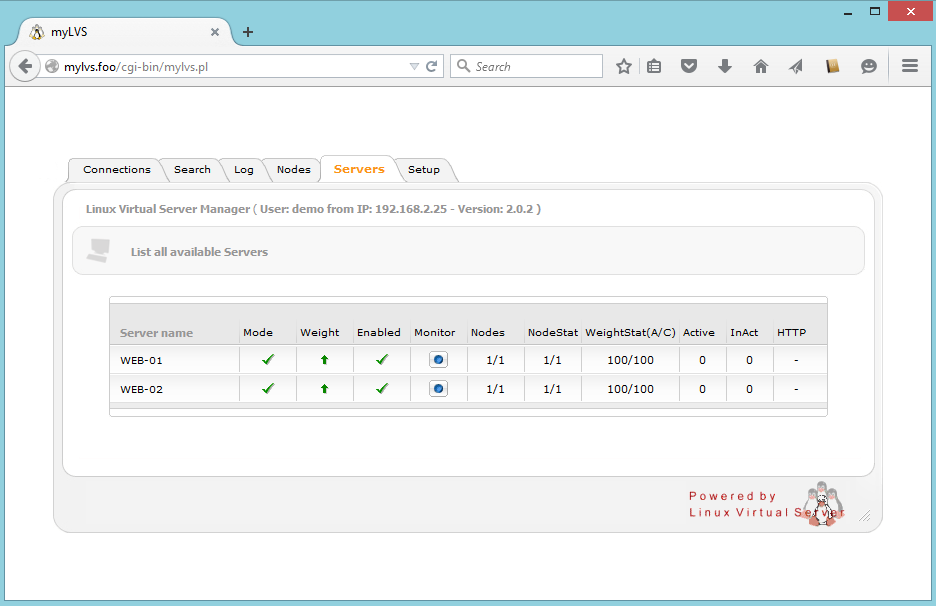
Task: Show the bookmarks list menu
Action: 654,67
